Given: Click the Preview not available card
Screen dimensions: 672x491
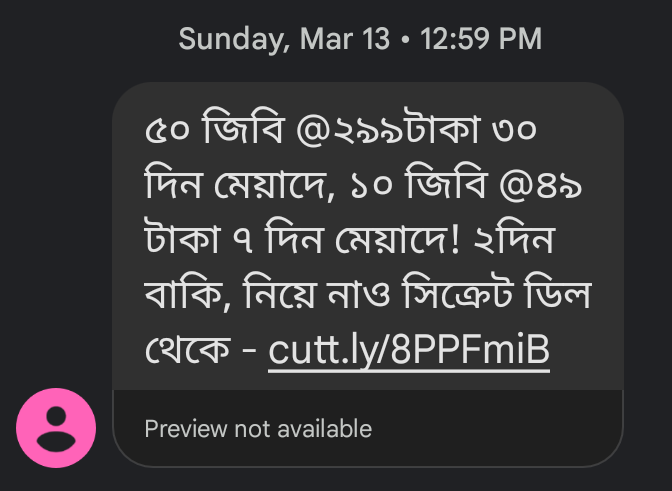Looking at the screenshot, I should tap(368, 428).
